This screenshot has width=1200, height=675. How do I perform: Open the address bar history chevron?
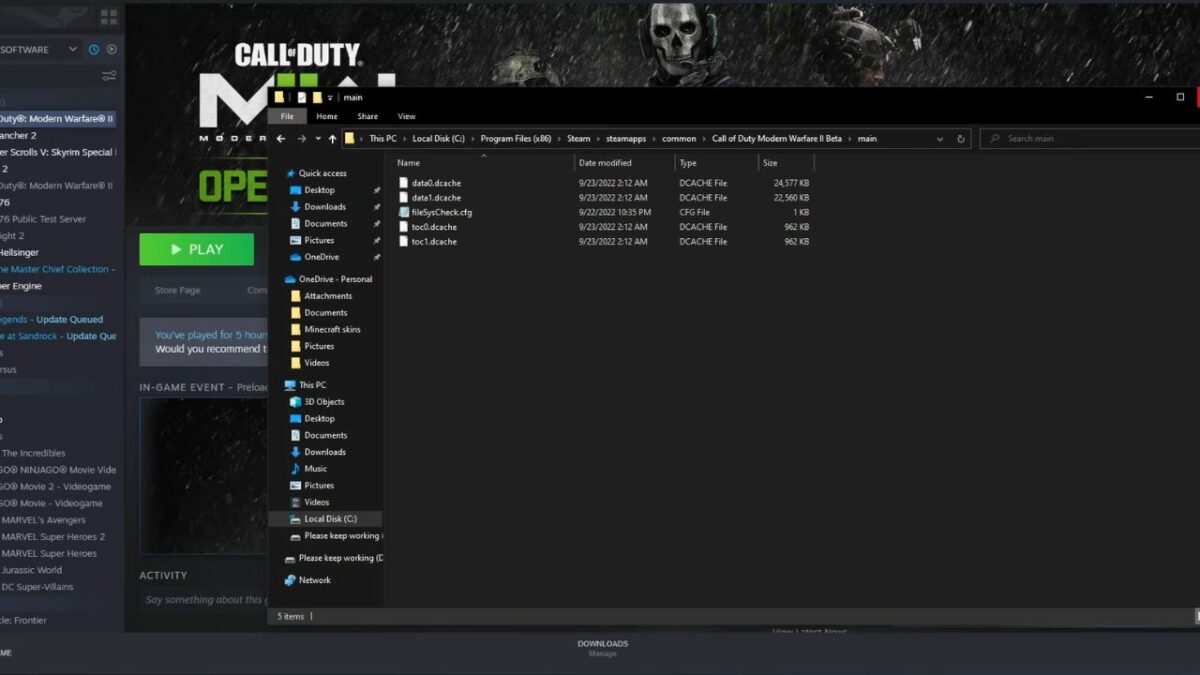tap(939, 139)
